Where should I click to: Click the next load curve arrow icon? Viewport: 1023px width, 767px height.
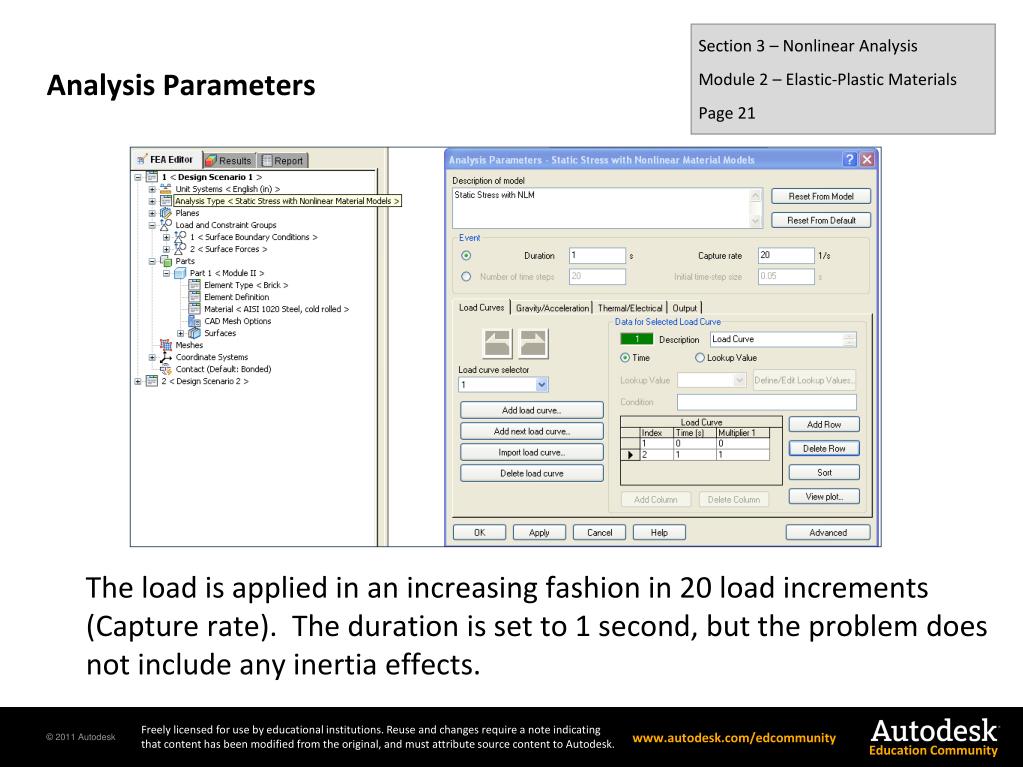tap(533, 344)
